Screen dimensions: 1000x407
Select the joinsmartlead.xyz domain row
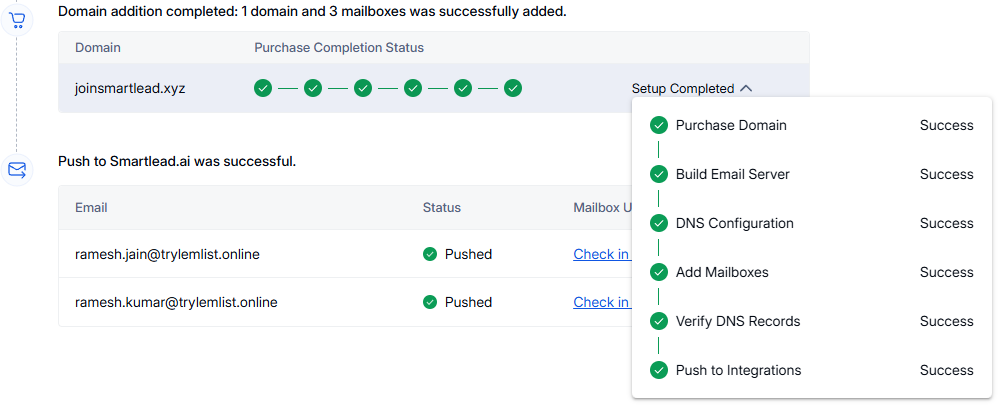pos(130,88)
